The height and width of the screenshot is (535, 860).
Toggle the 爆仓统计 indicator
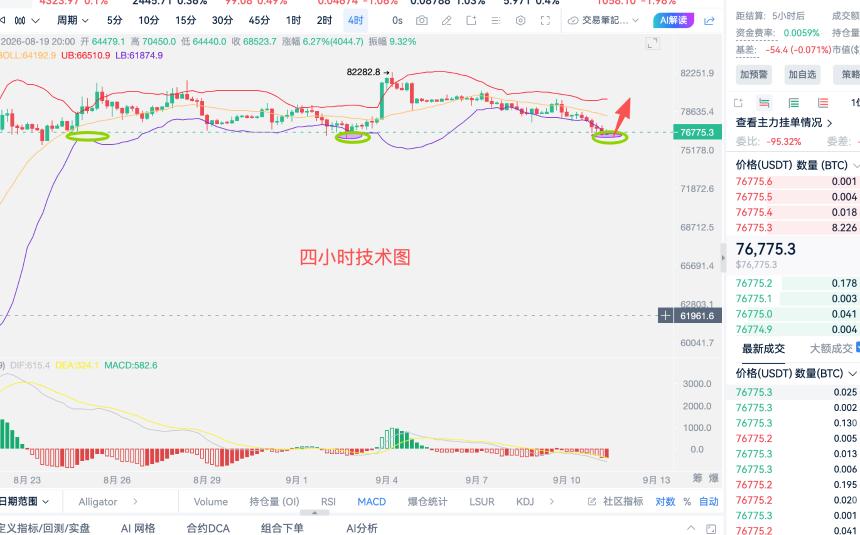[x=427, y=502]
